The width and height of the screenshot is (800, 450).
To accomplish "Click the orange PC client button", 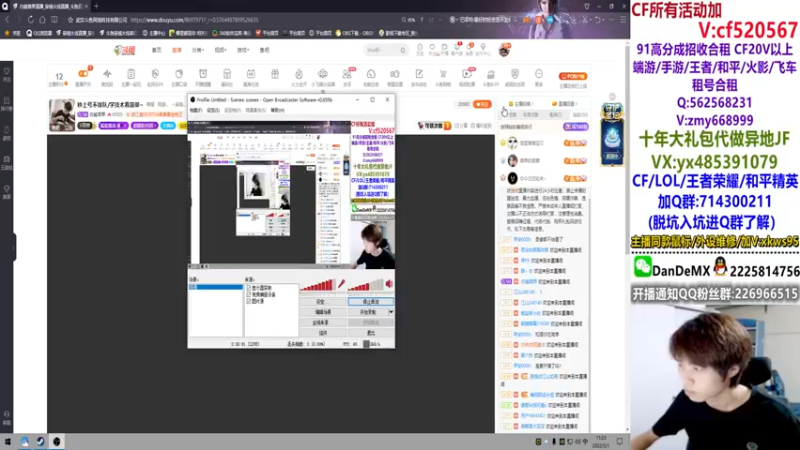I will (573, 76).
